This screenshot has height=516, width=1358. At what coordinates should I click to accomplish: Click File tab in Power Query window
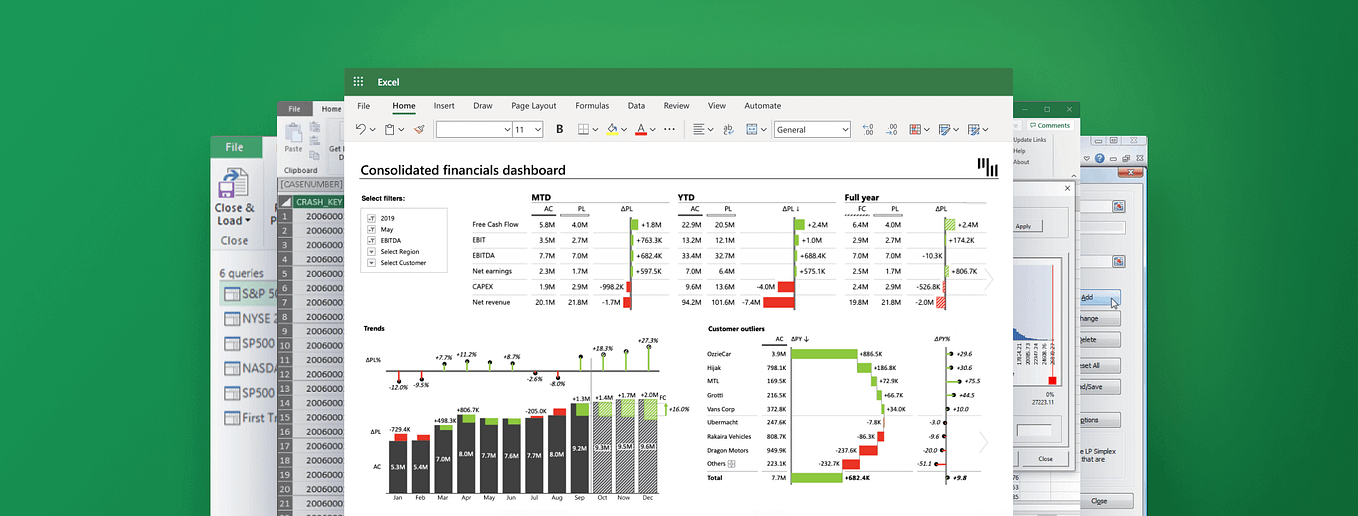(x=234, y=147)
